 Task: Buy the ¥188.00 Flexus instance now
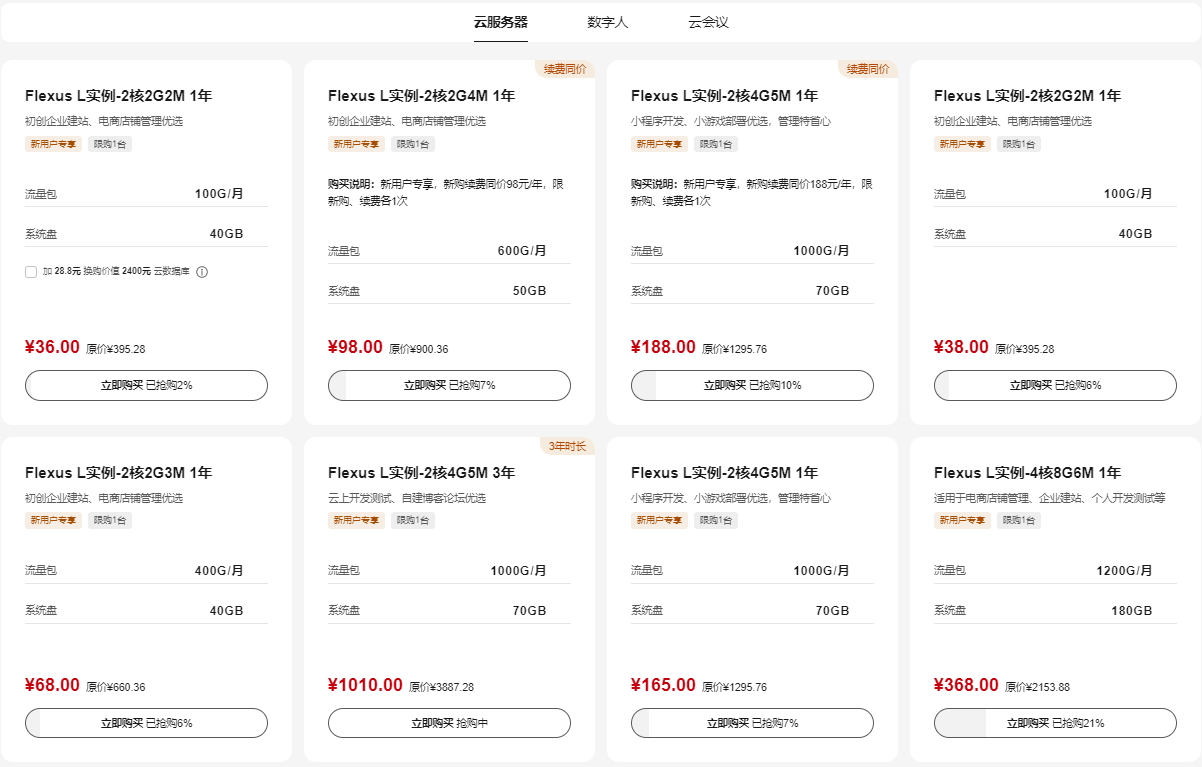point(752,385)
